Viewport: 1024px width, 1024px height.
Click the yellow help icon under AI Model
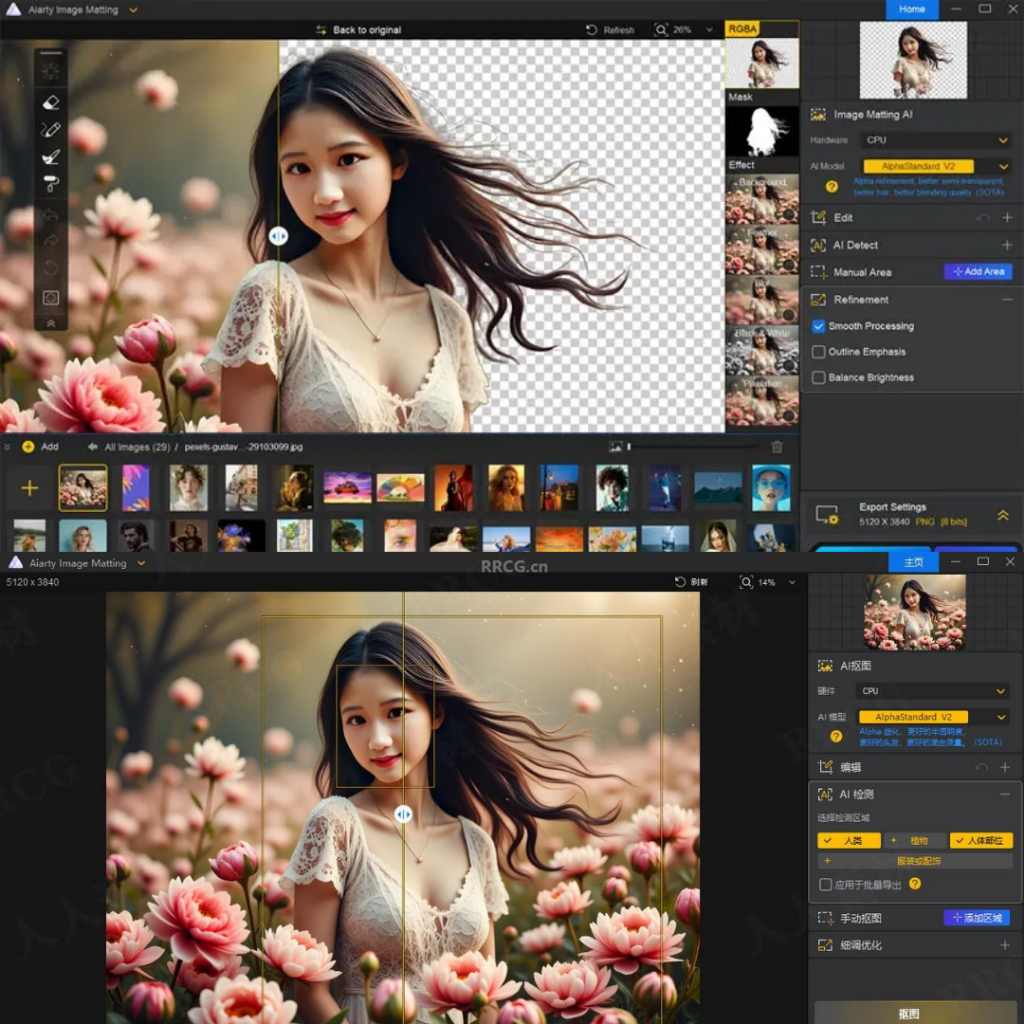point(831,186)
